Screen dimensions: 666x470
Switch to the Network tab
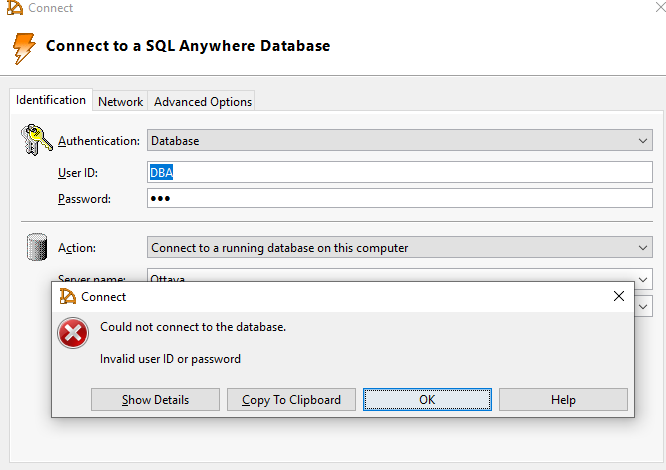click(120, 101)
